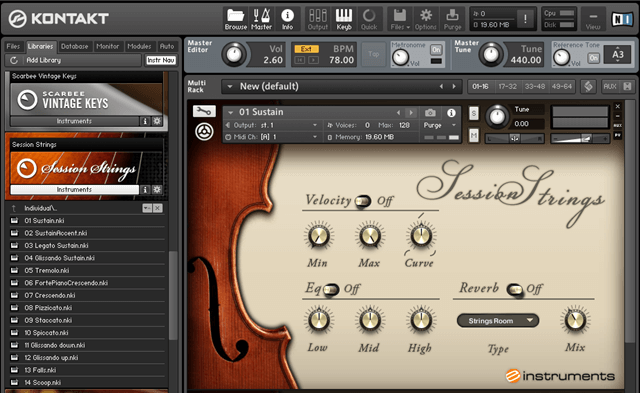Open 05 Tremolo.nki from list
This screenshot has width=640, height=393.
click(x=88, y=271)
